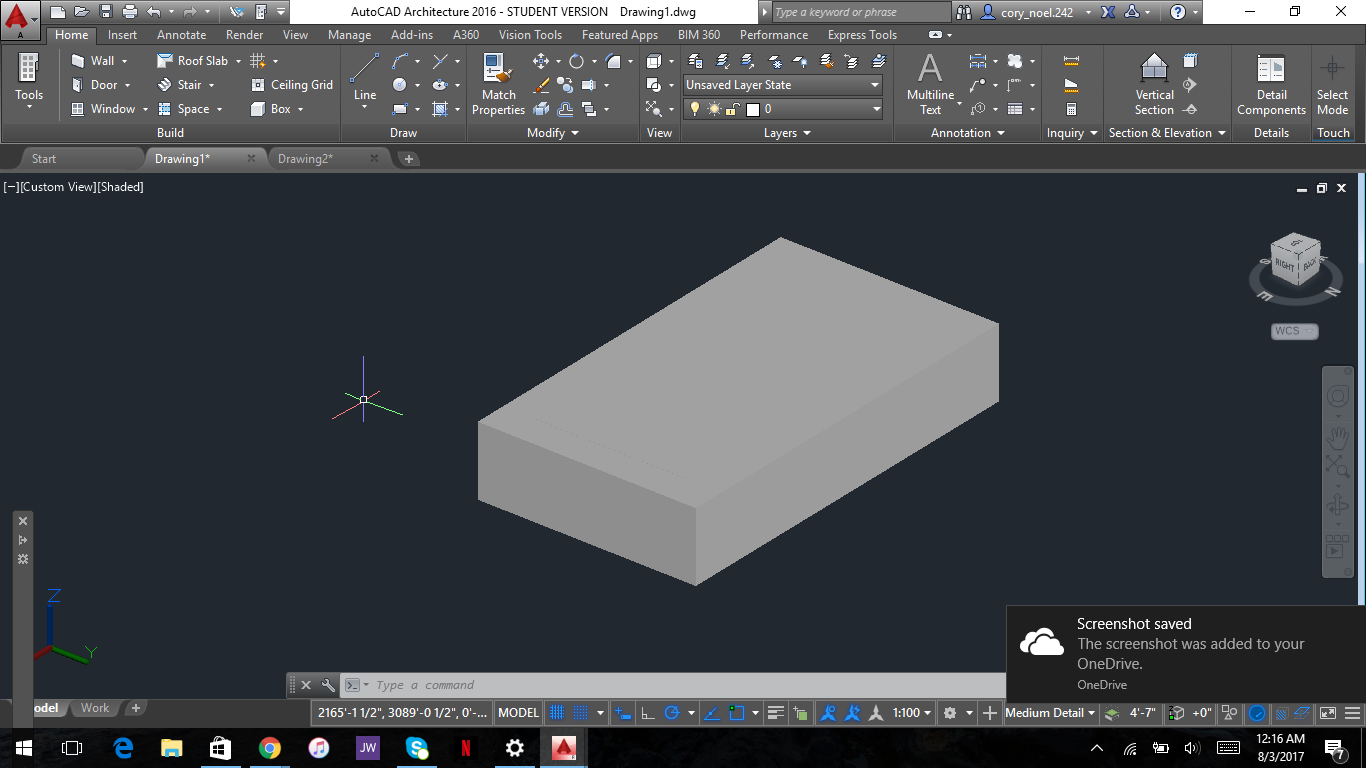This screenshot has height=768, width=1366.
Task: Switch to the Annotate ribbon tab
Action: [x=181, y=34]
